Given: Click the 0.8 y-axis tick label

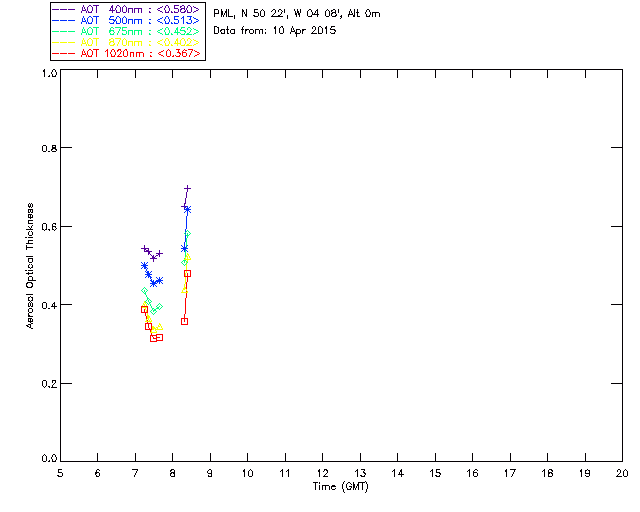Looking at the screenshot, I should coord(49,148).
